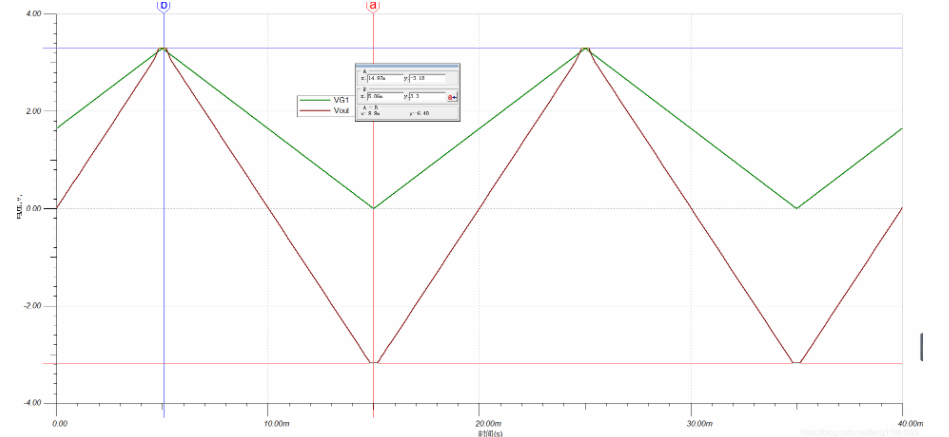Select the red 'a' cursor handle
Viewport: 949px width, 437px height.
point(373,6)
